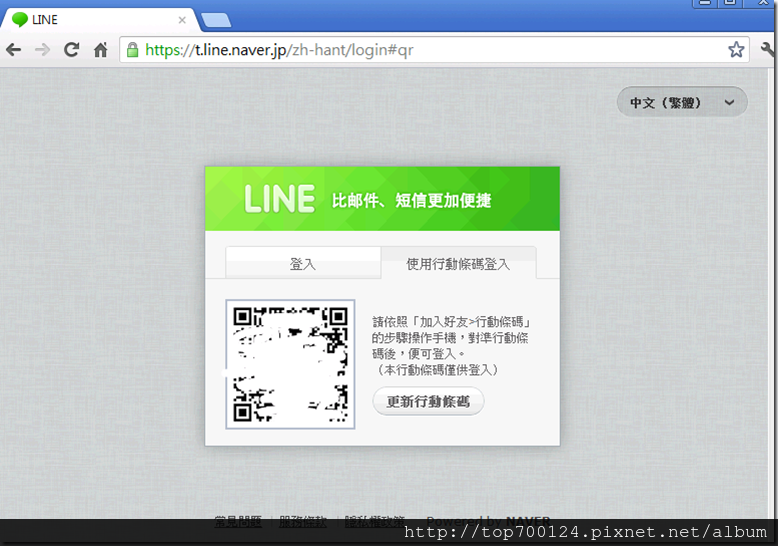Open the browser home page icon
This screenshot has height=546, width=778.
click(101, 50)
